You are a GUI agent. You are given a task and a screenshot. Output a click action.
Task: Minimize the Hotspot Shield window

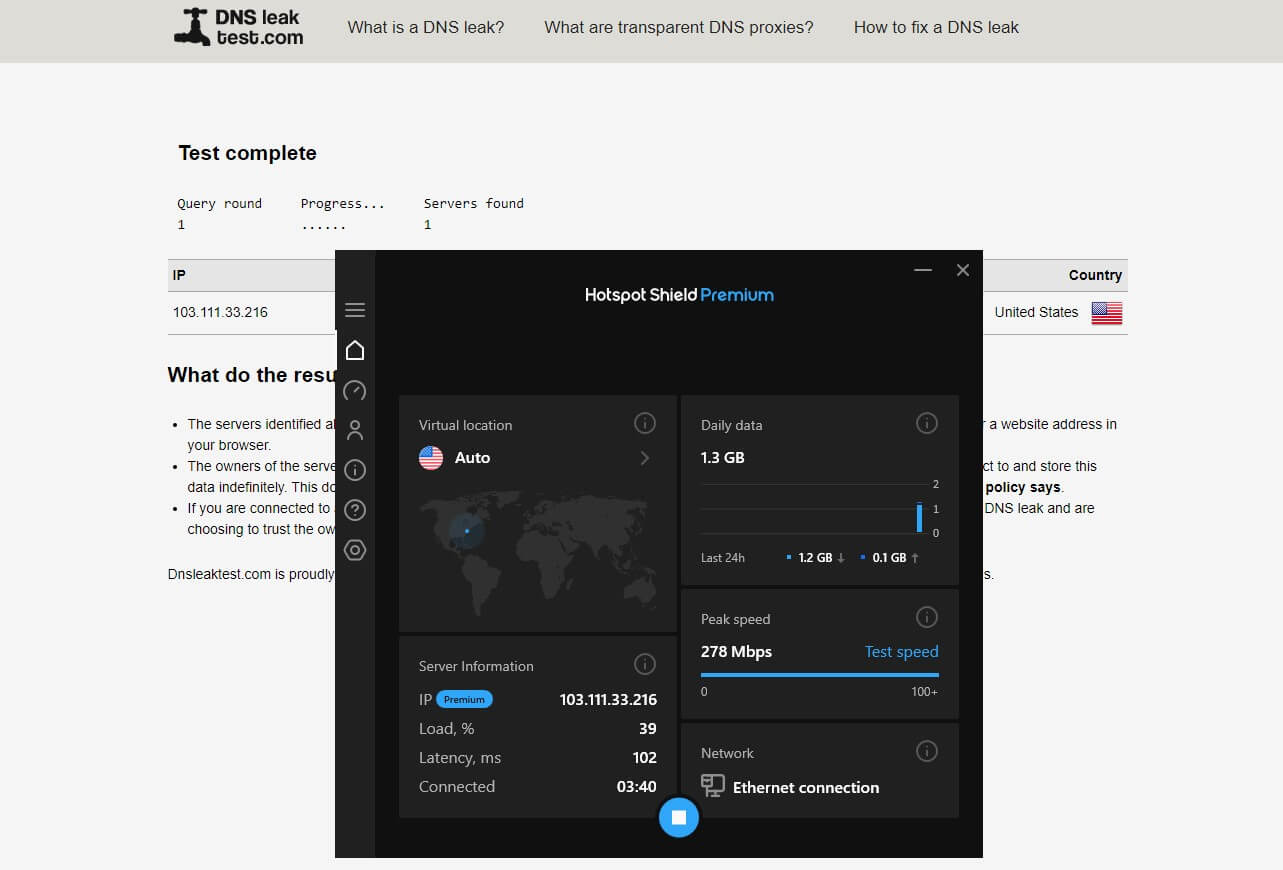pos(923,270)
